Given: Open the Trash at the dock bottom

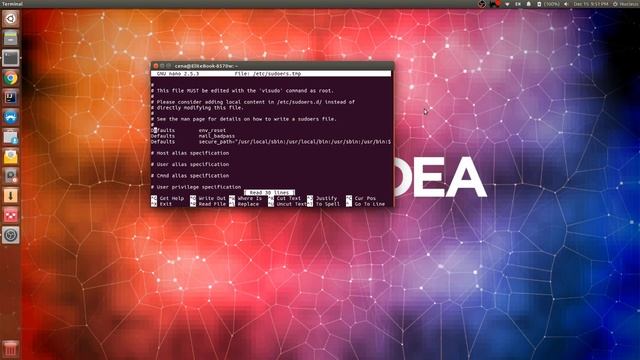Looking at the screenshot, I should coord(11,349).
